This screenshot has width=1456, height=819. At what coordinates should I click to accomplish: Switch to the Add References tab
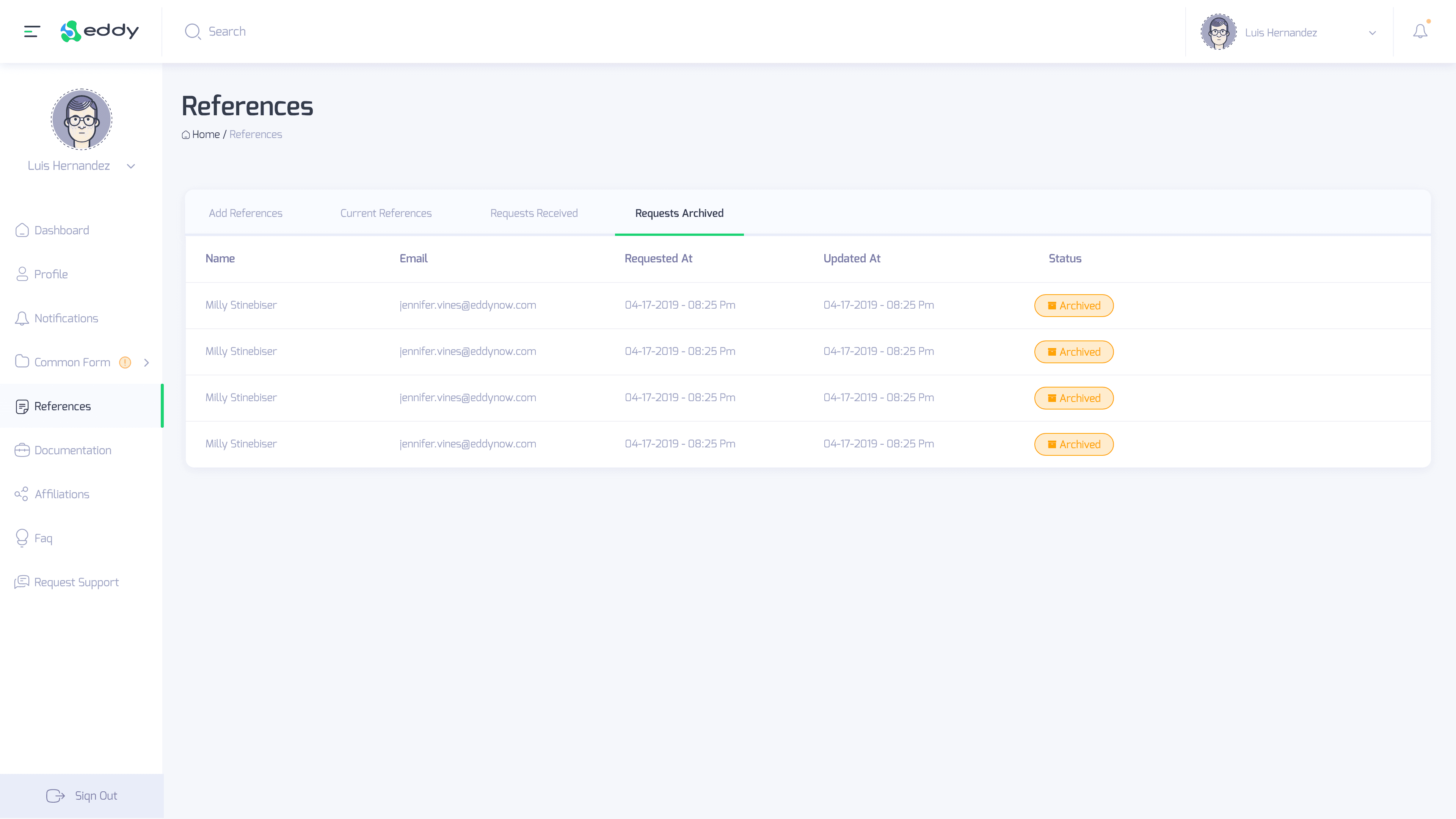pyautogui.click(x=245, y=213)
